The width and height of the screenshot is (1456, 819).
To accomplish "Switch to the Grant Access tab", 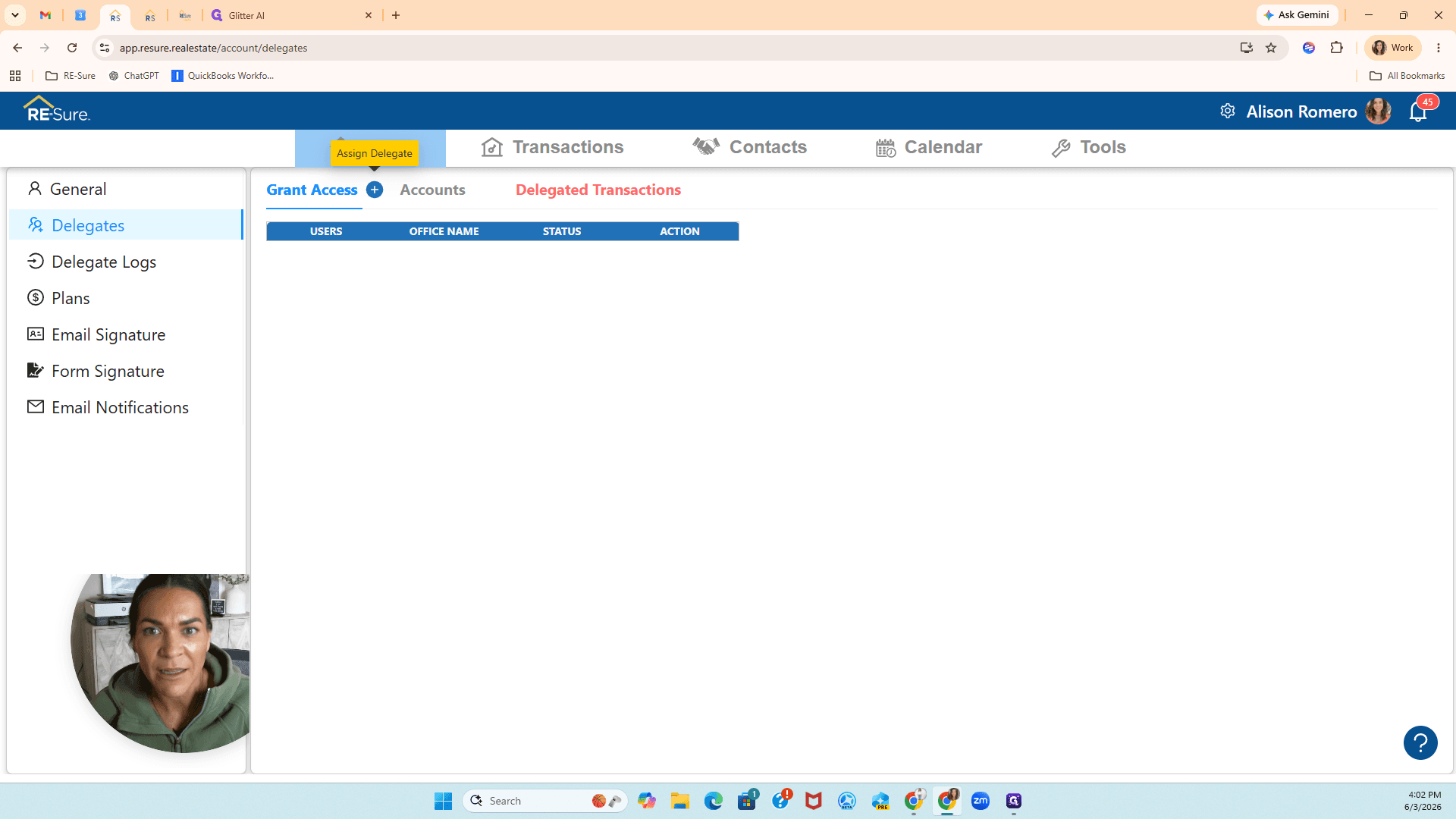I will 312,190.
